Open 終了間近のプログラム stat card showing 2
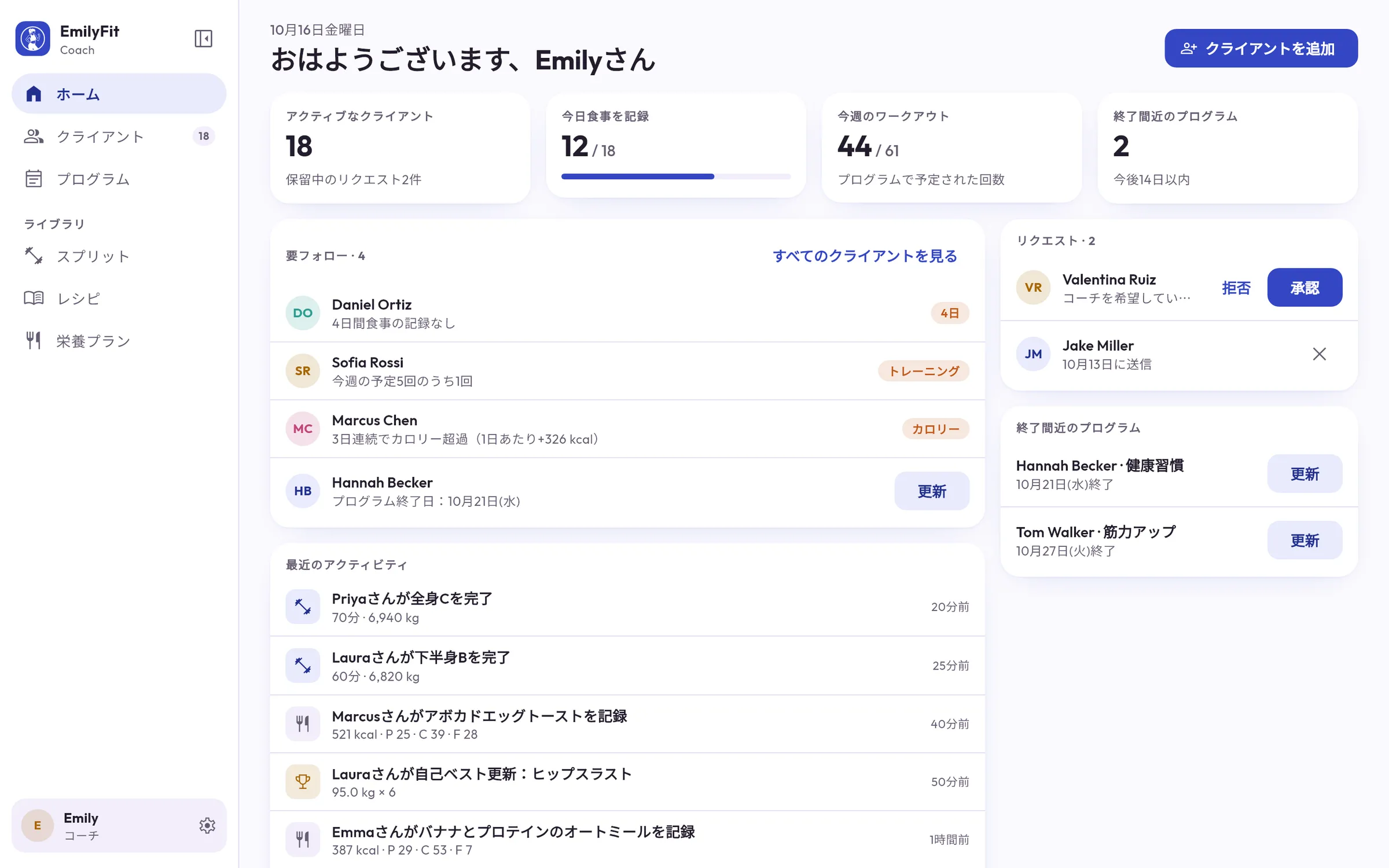1389x868 pixels. pos(1228,148)
